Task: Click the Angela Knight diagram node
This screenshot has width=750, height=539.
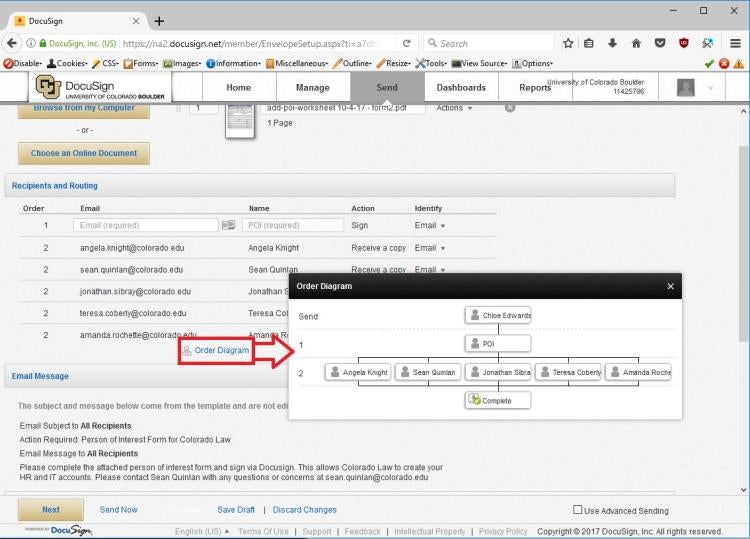Action: [358, 372]
